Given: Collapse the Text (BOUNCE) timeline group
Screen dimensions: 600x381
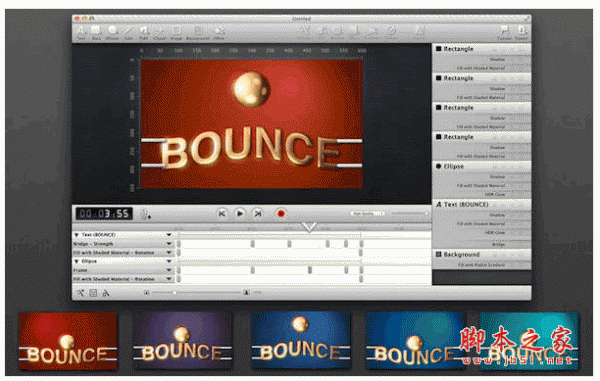Looking at the screenshot, I should point(77,235).
